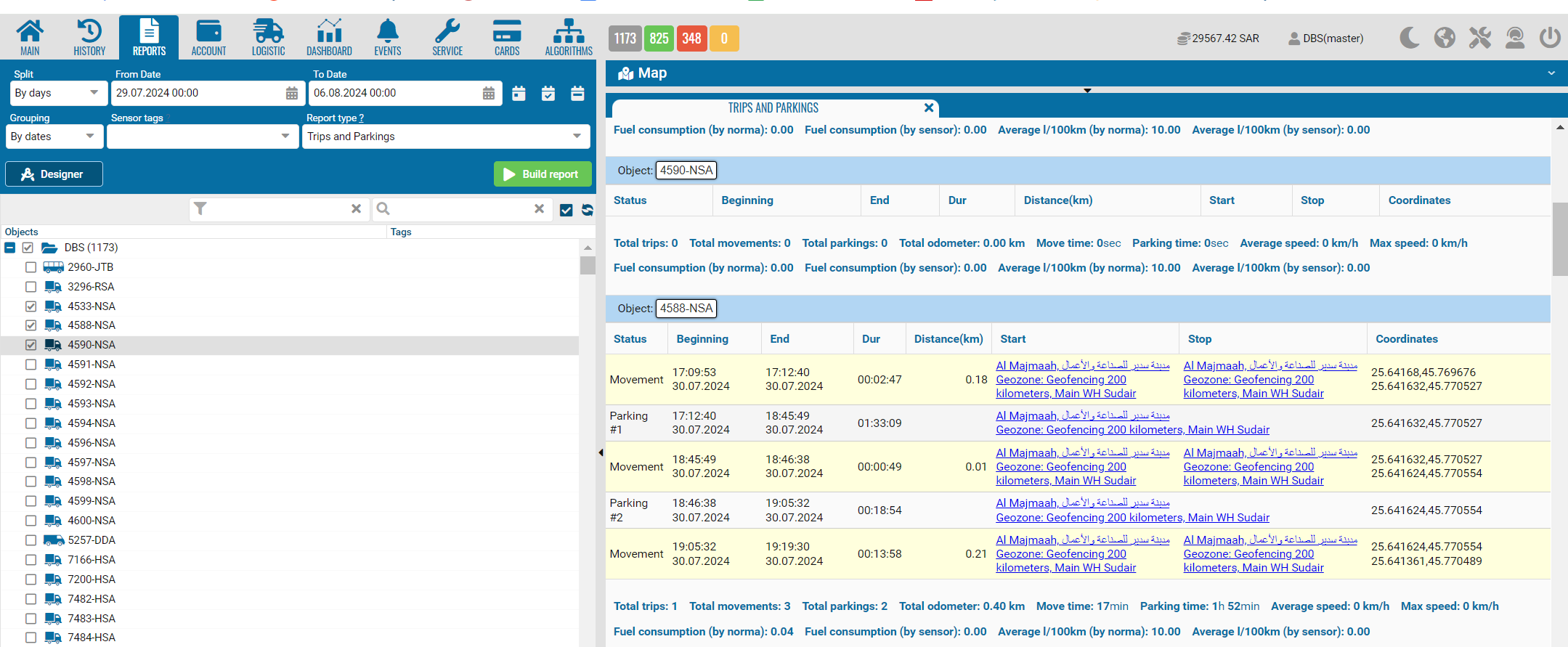1568x647 pixels.
Task: Tick the 5257-DDA object checkbox
Action: 31,540
